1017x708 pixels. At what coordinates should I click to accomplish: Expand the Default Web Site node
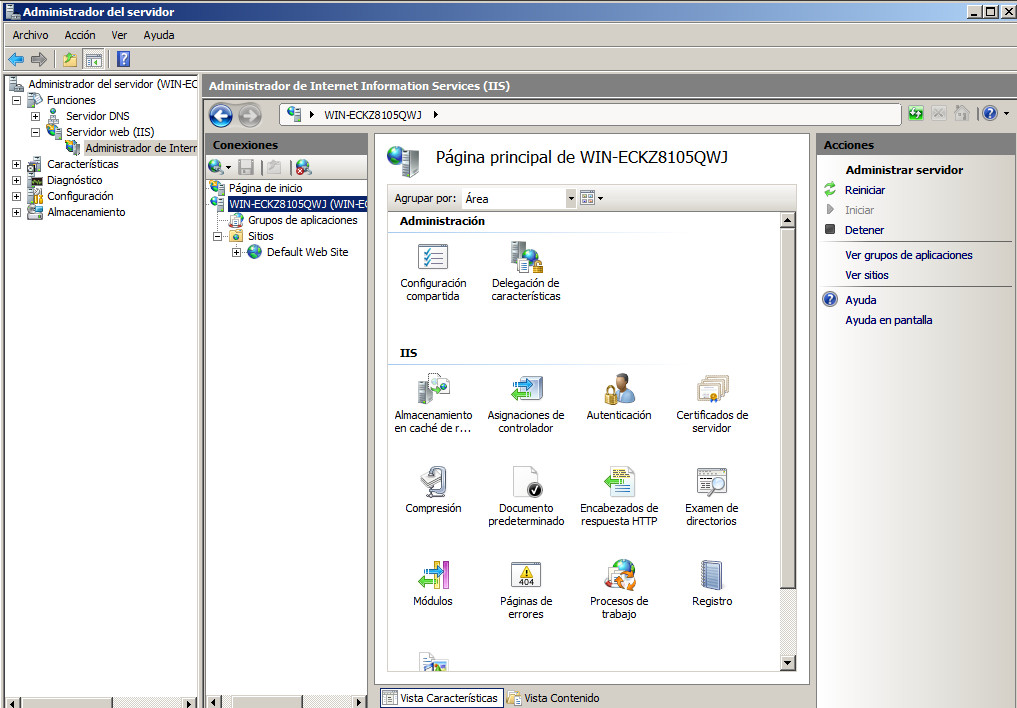click(x=237, y=252)
